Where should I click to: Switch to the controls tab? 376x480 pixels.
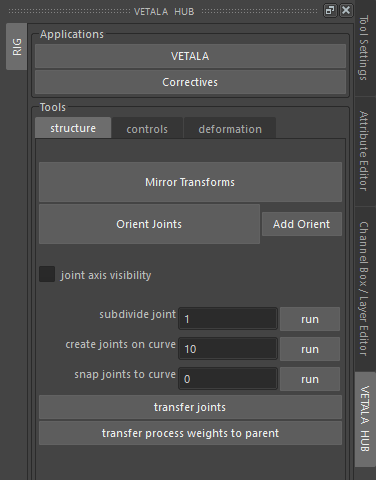(147, 129)
